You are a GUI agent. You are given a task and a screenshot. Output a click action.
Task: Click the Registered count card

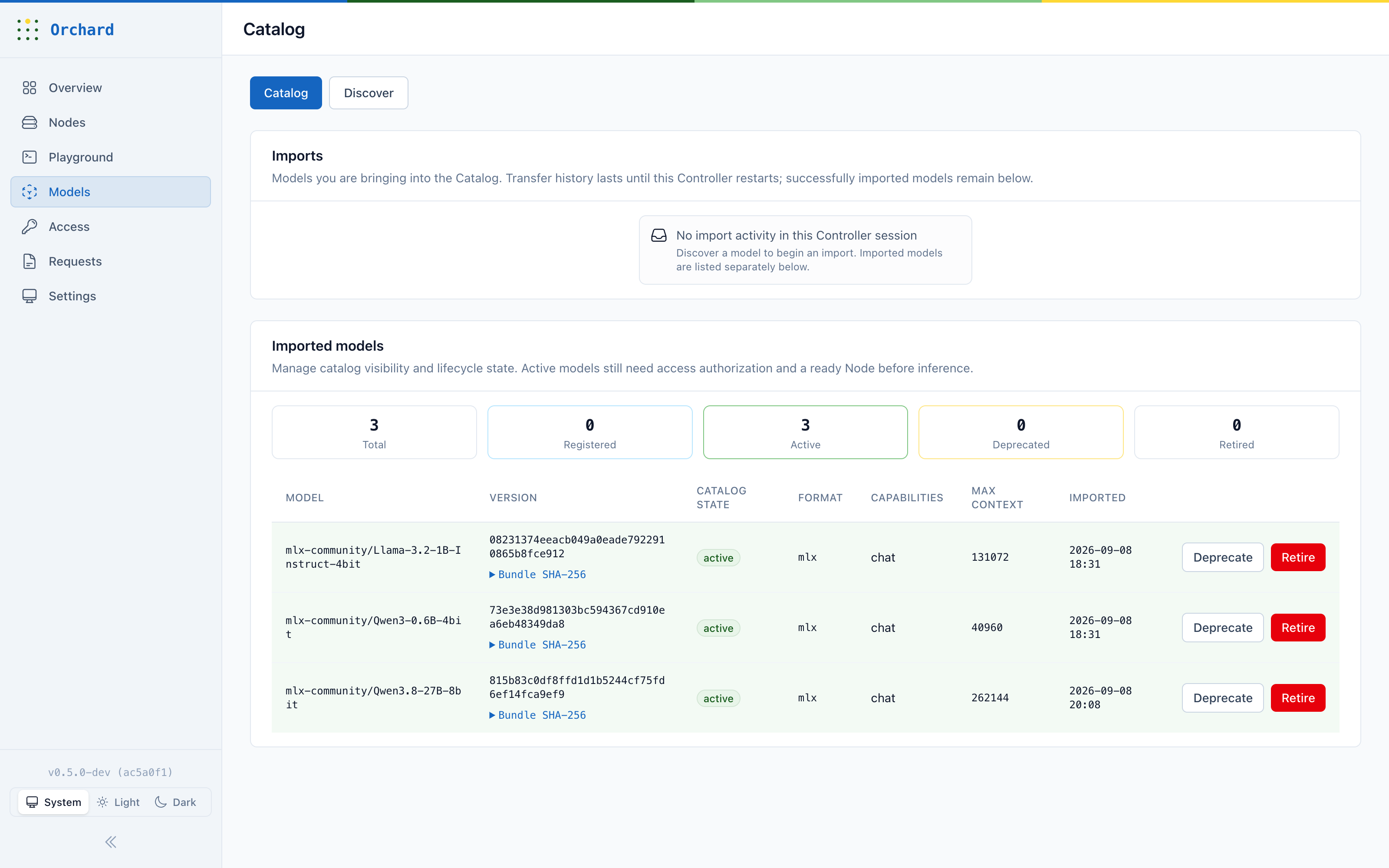coord(589,432)
